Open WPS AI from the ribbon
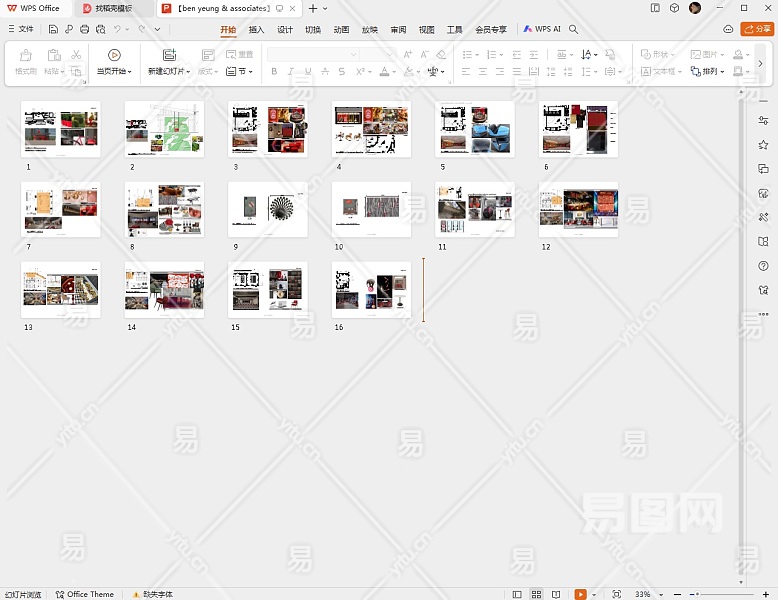Image resolution: width=778 pixels, height=600 pixels. point(542,30)
